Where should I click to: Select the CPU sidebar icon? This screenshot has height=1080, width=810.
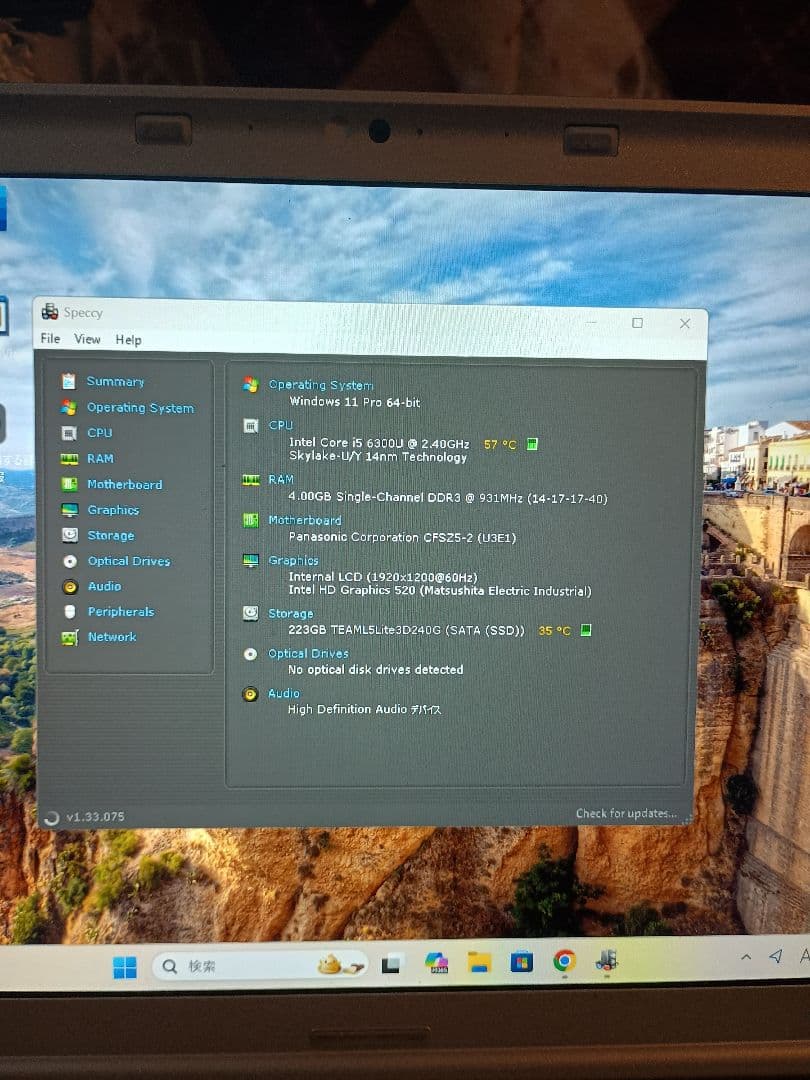[x=69, y=433]
